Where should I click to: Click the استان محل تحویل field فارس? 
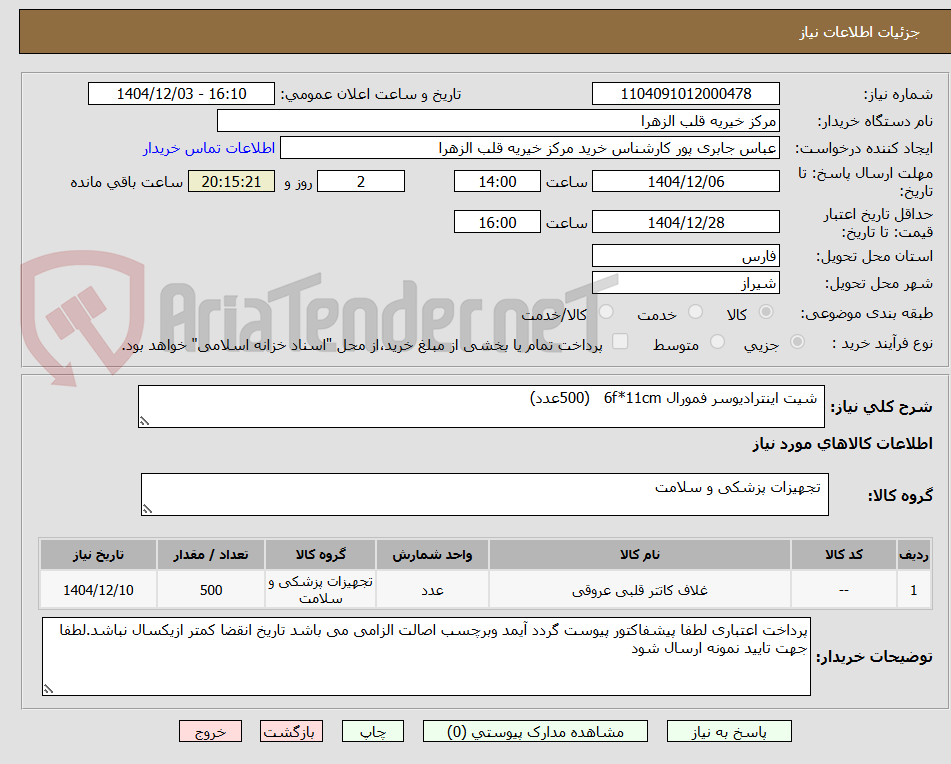(x=685, y=256)
